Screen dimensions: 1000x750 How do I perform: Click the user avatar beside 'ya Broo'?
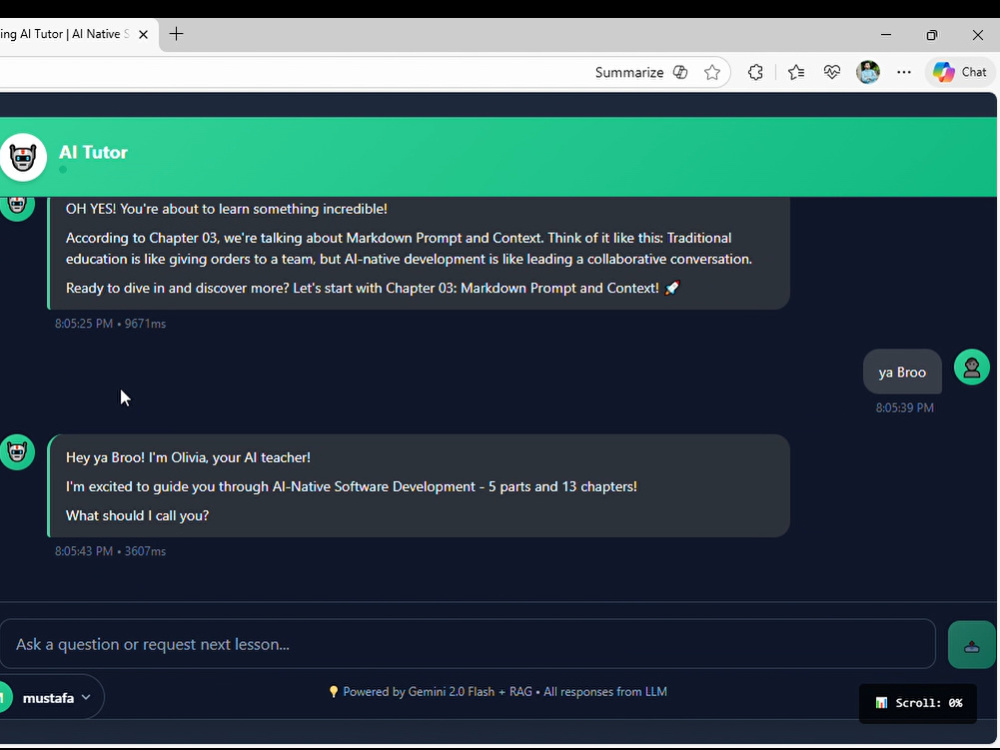971,367
